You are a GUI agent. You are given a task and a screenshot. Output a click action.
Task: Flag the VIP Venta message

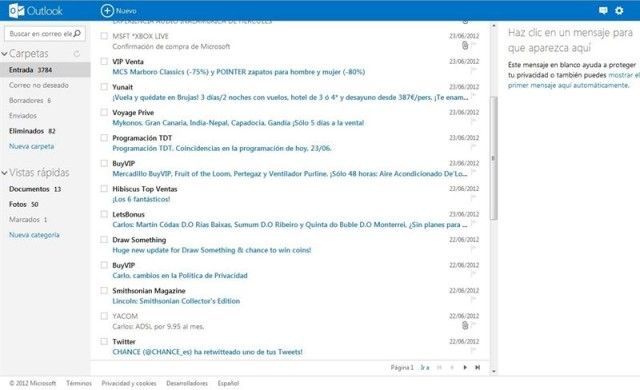click(x=473, y=71)
